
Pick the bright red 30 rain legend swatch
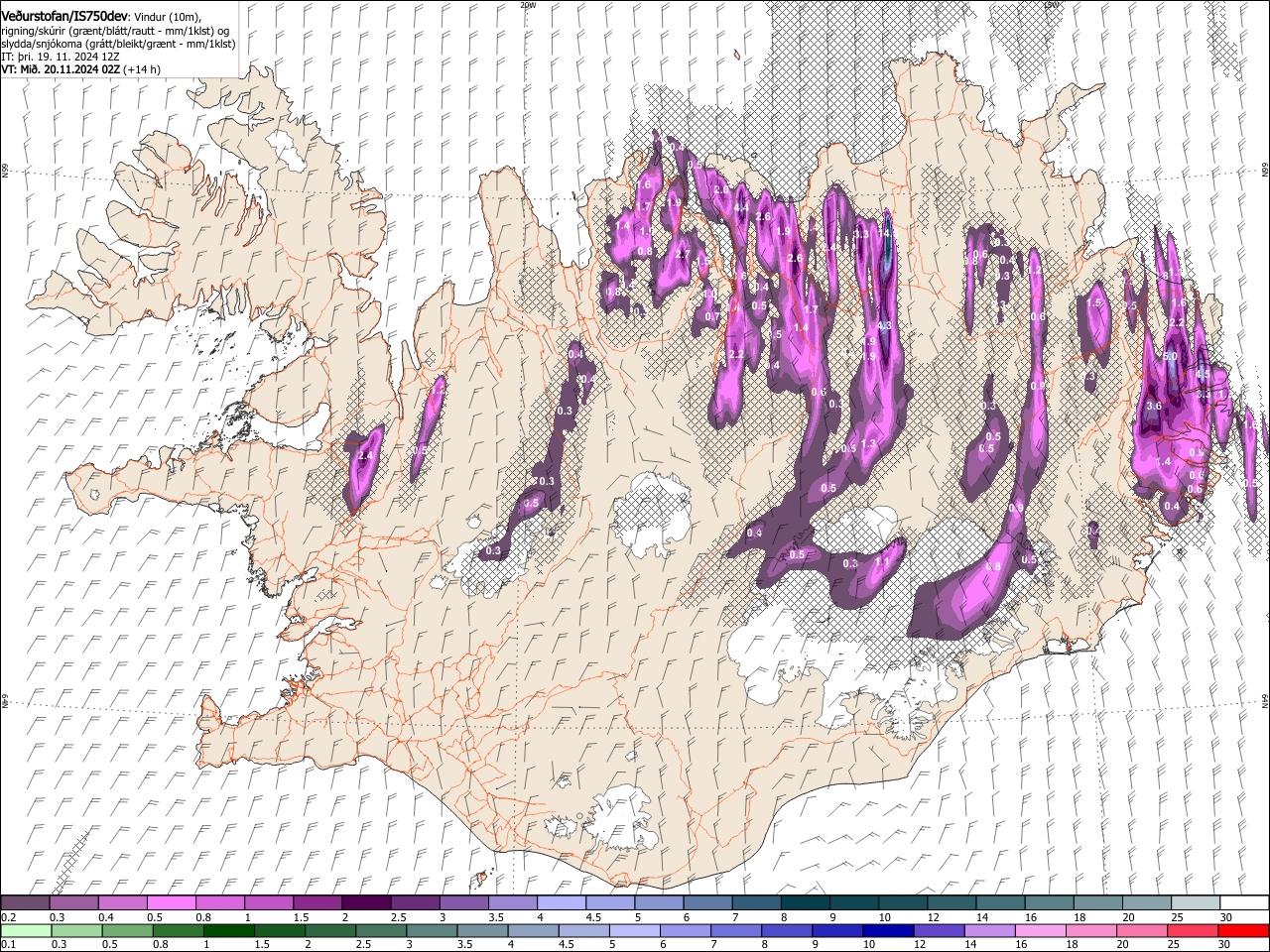(1242, 930)
